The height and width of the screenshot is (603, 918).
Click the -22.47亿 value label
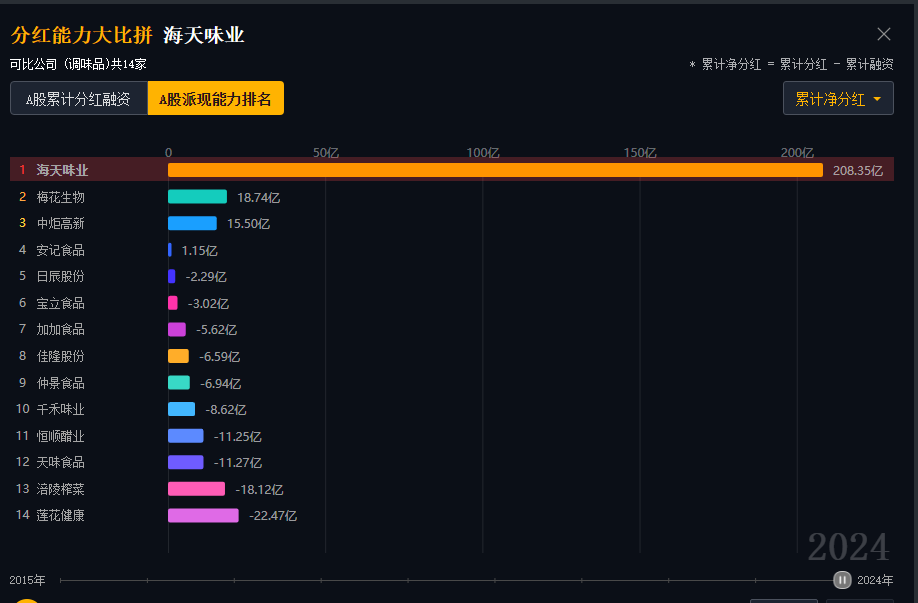(273, 516)
